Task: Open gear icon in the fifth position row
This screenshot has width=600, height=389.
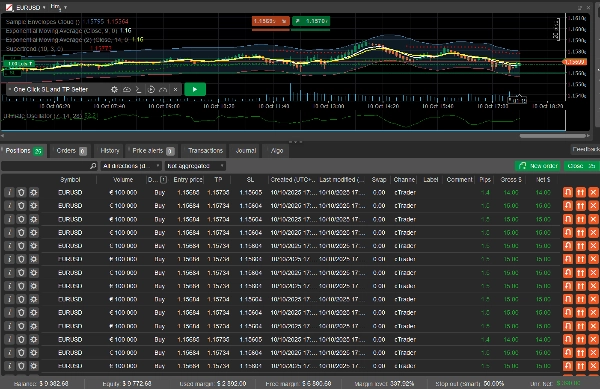Action: (34, 246)
